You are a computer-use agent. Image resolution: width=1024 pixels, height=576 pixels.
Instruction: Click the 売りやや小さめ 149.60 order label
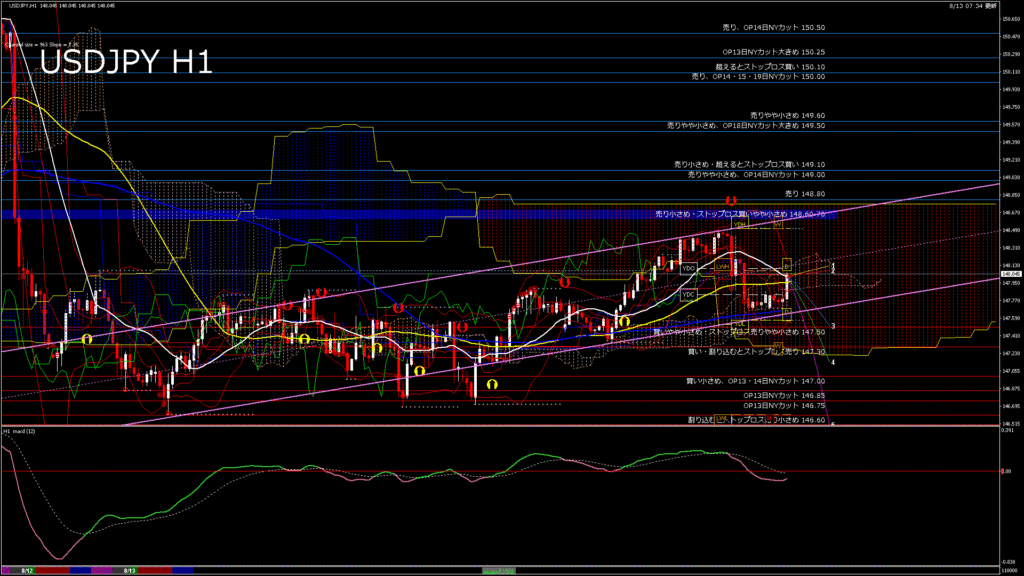click(787, 115)
